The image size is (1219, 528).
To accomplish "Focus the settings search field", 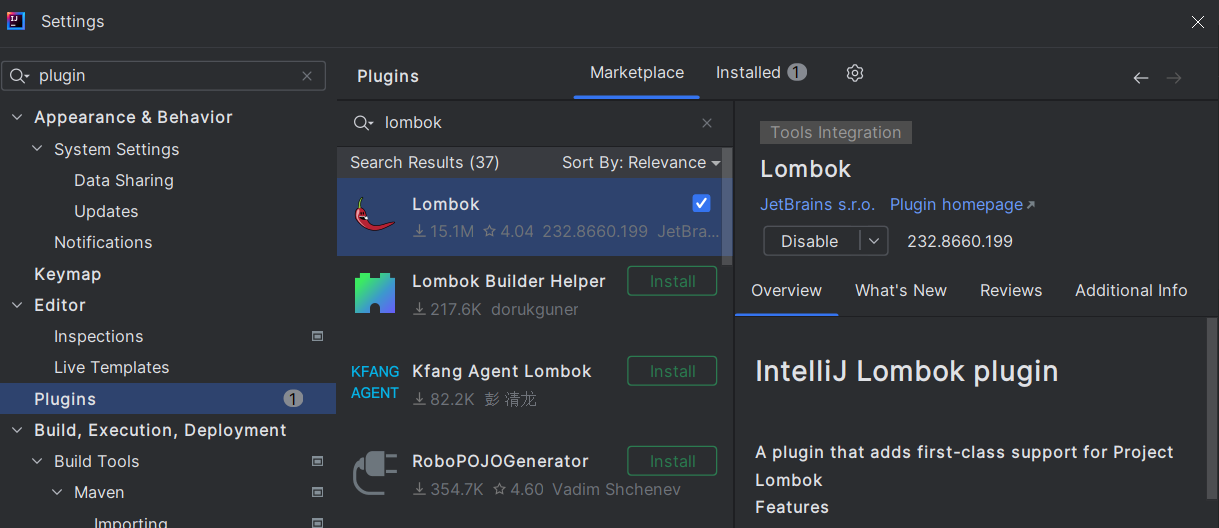I will [x=164, y=76].
